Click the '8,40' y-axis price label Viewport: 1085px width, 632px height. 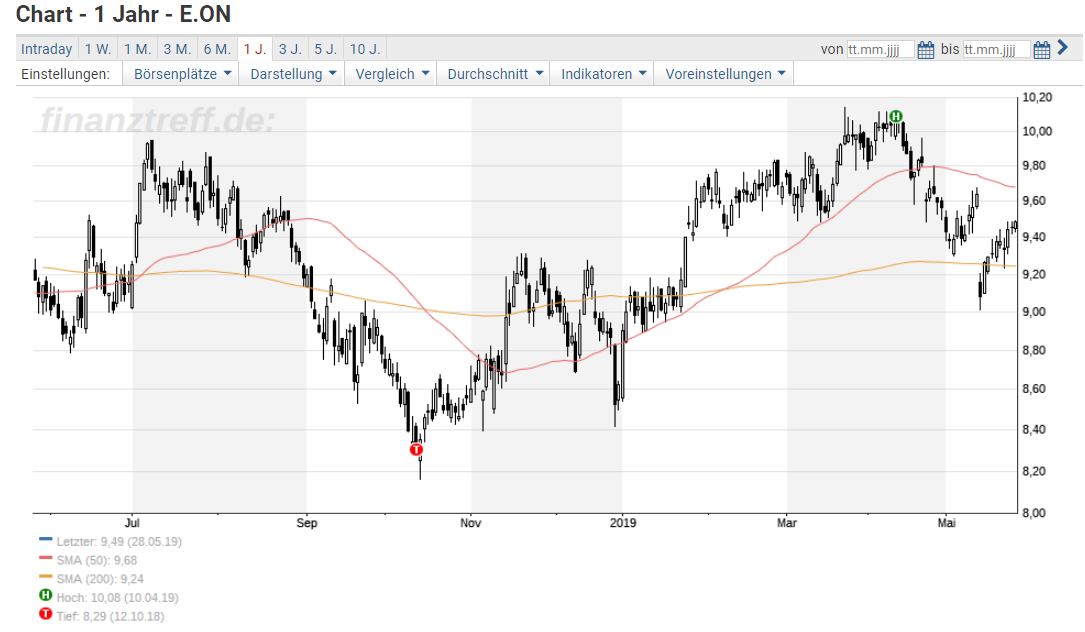click(x=1034, y=429)
